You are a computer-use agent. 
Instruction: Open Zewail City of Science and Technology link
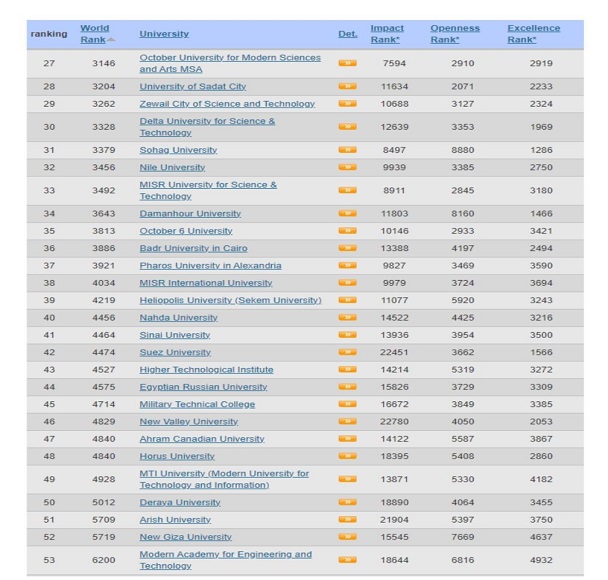(x=227, y=104)
